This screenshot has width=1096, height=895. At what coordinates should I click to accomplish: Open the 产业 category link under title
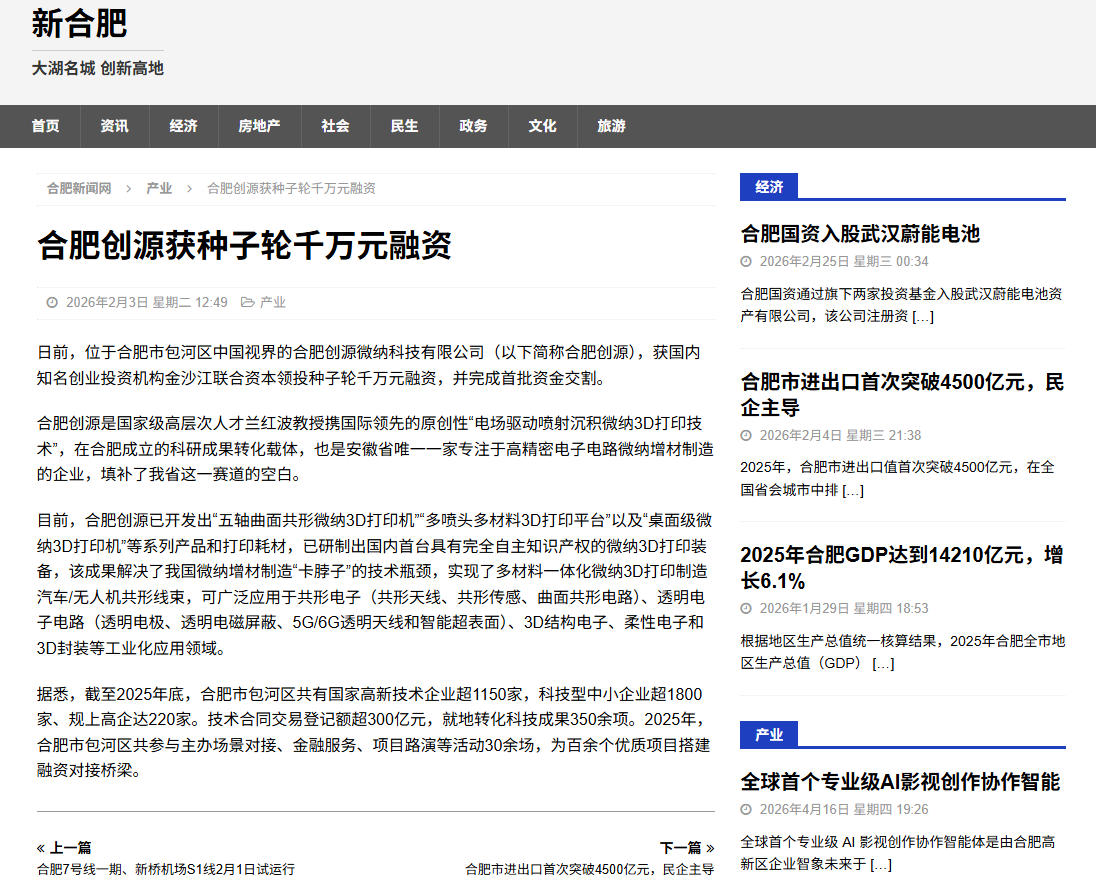(273, 302)
